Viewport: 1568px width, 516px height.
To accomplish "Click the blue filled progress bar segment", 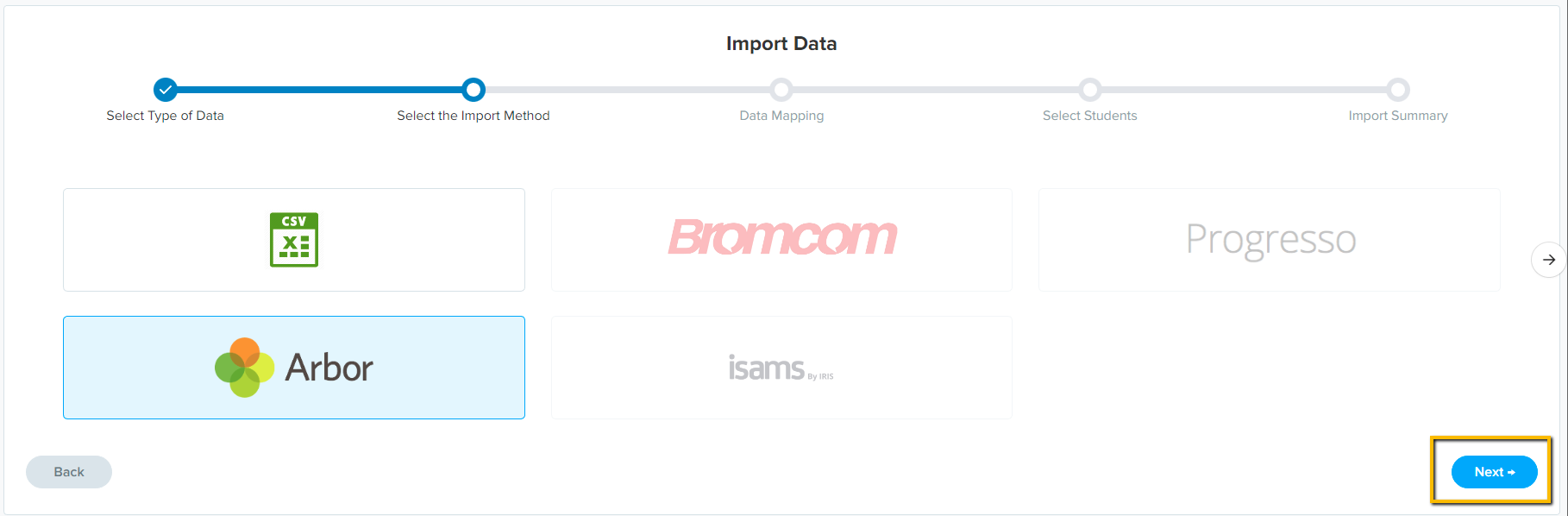I will point(319,90).
